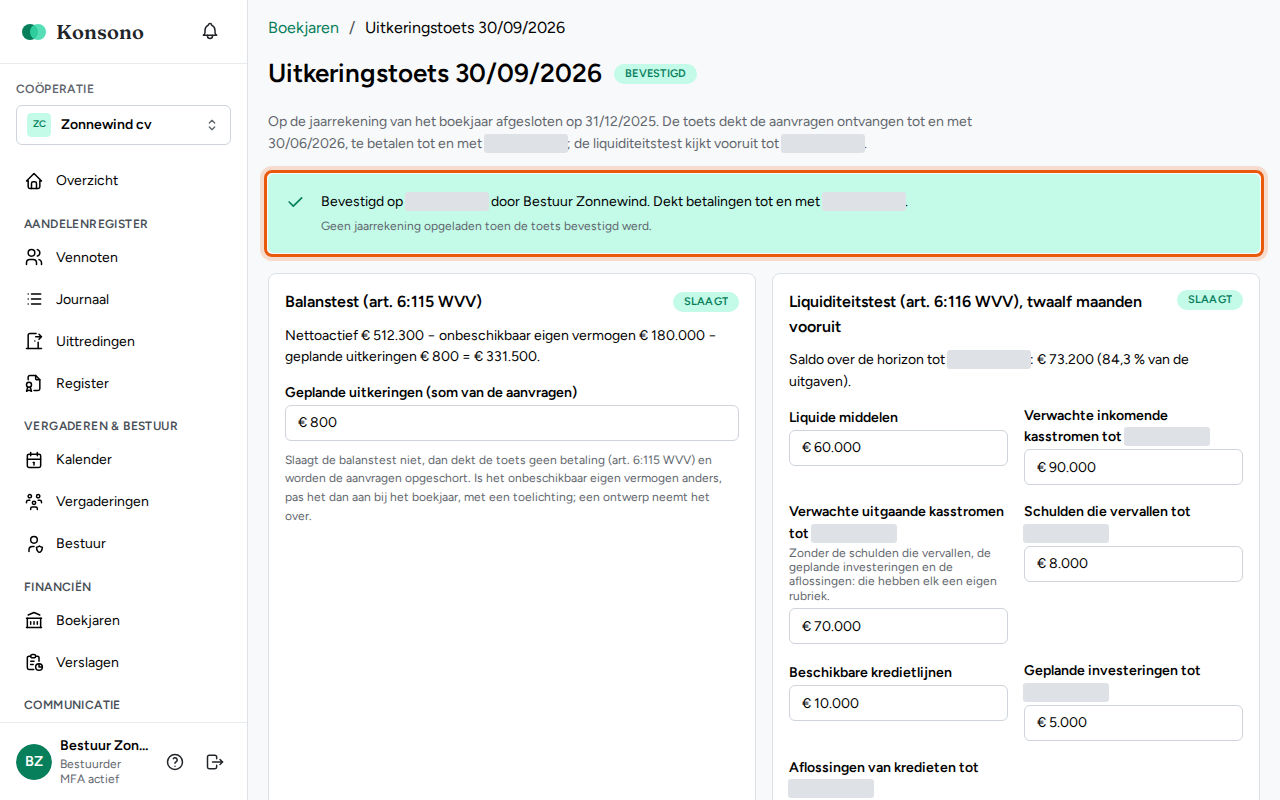Go to Overzicht menu item

coord(123,181)
